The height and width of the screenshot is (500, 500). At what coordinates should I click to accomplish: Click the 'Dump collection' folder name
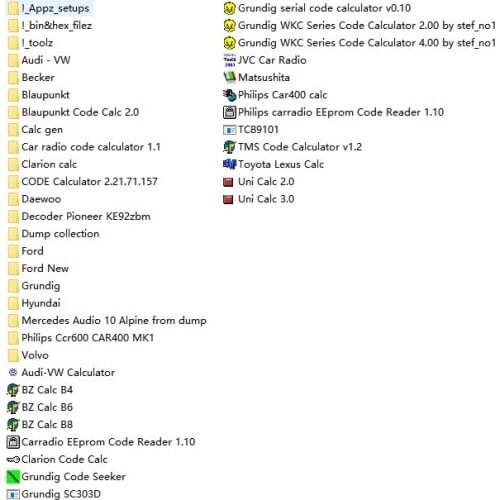[x=60, y=234]
